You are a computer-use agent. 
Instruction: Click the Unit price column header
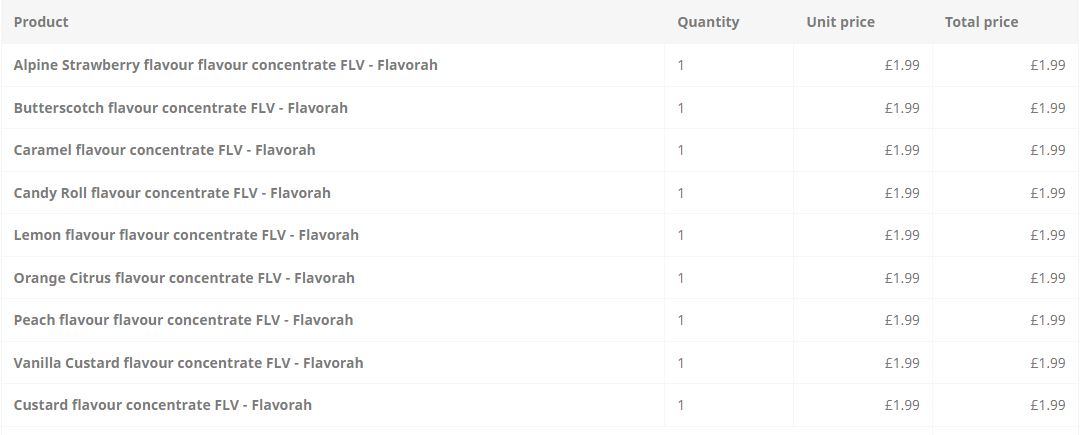tap(840, 22)
